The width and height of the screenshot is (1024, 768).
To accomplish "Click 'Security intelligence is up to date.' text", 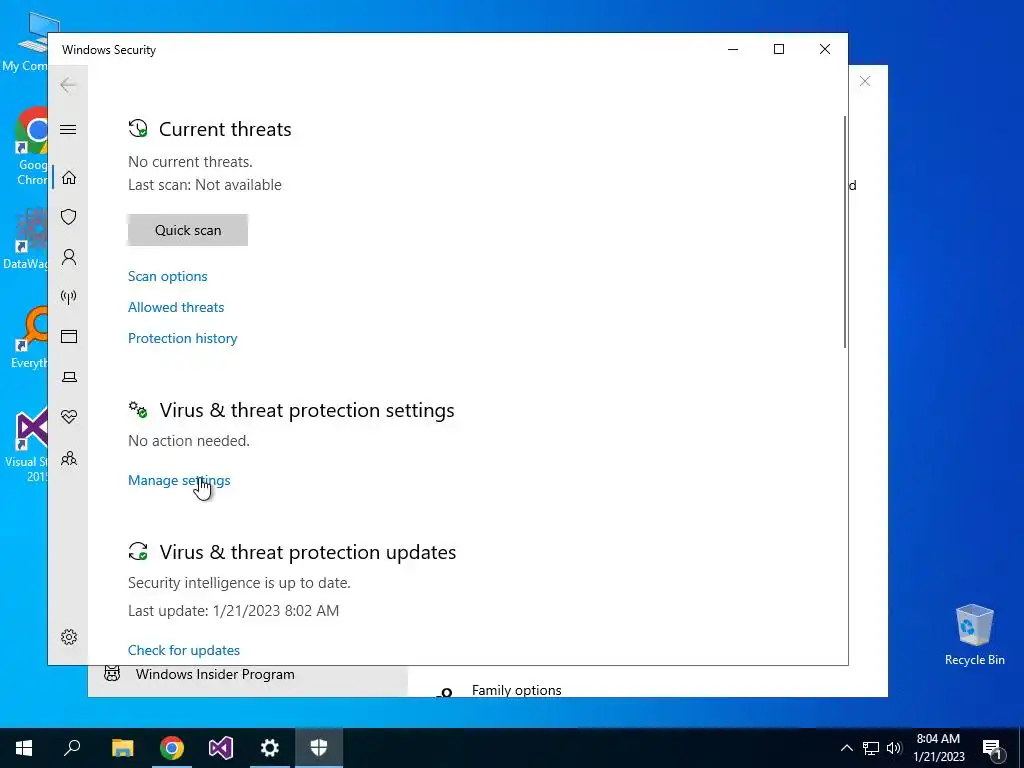I will (x=239, y=583).
